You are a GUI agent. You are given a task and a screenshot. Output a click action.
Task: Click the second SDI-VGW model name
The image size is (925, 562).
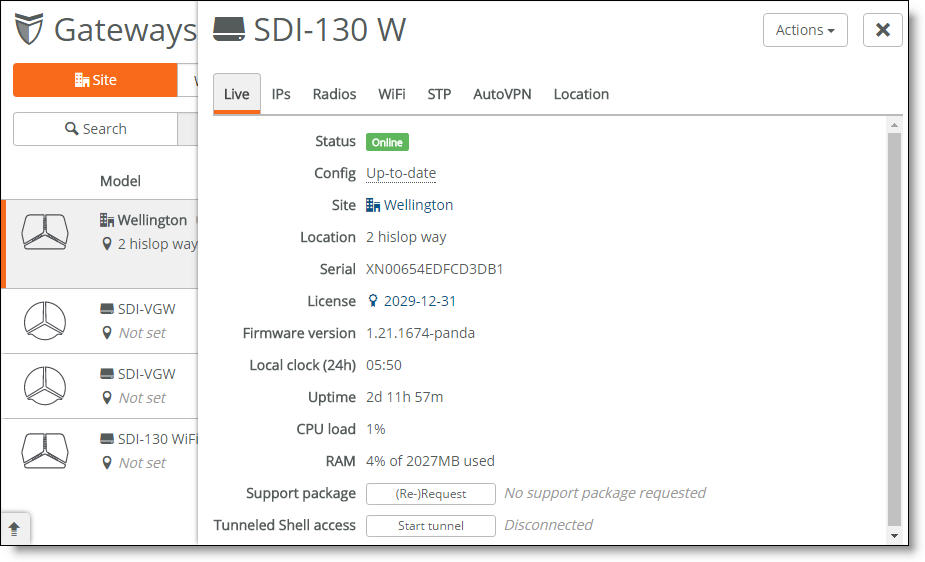[x=146, y=374]
